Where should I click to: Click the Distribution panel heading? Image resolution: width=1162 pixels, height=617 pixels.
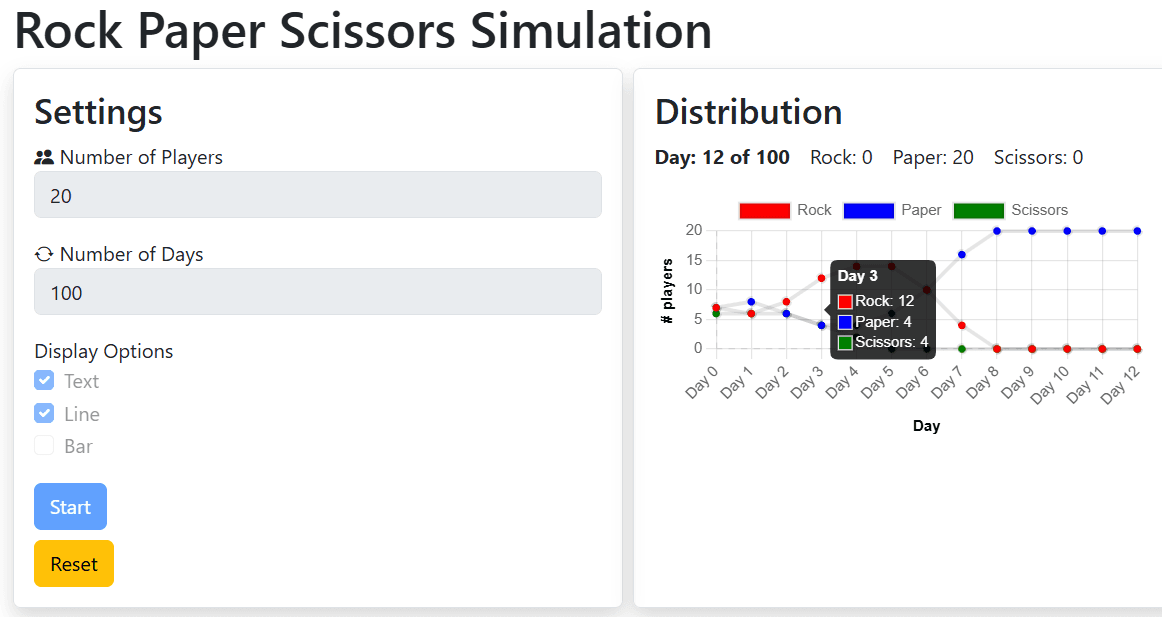tap(748, 112)
